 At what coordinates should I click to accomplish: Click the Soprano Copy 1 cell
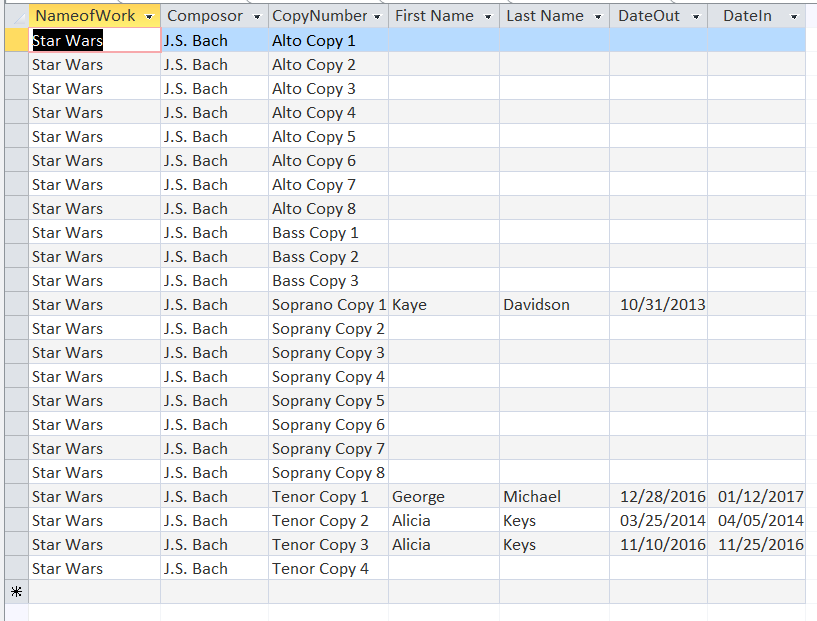[328, 304]
